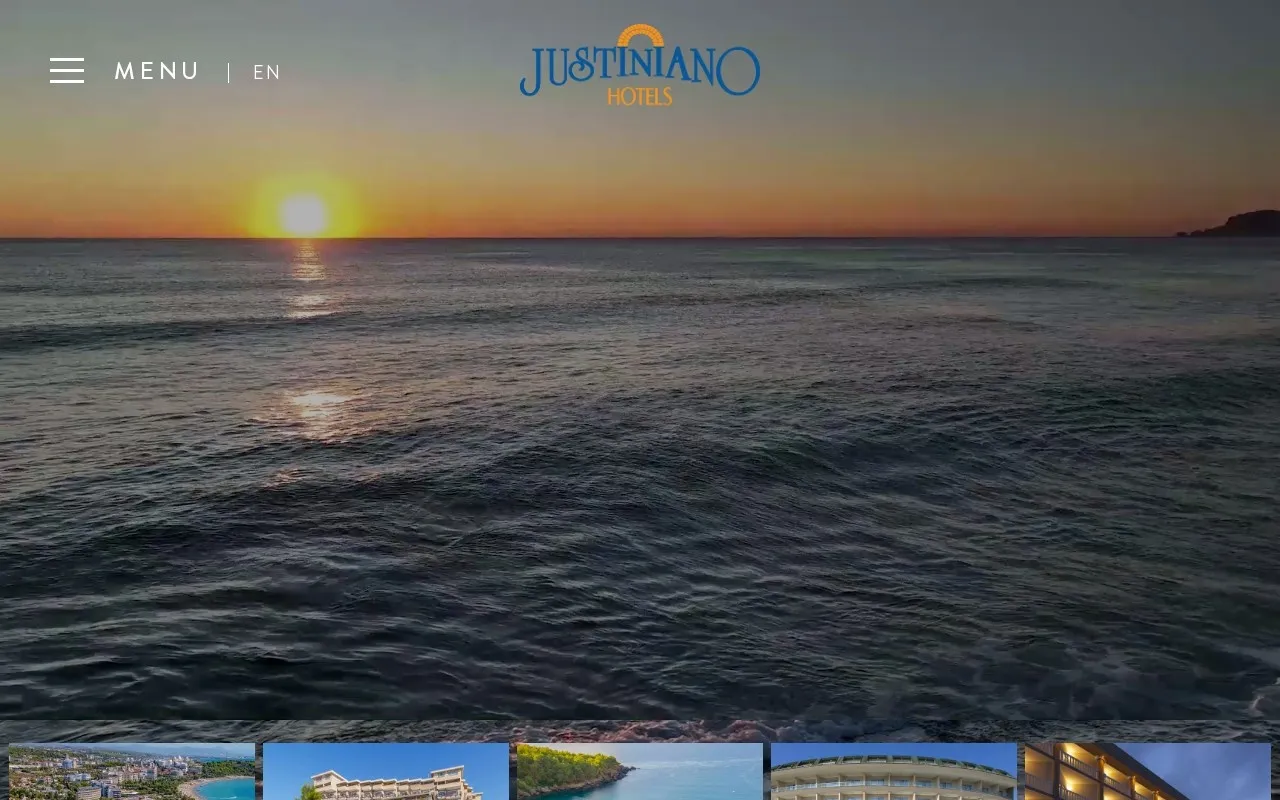Open the EN language selector
Image resolution: width=1280 pixels, height=800 pixels.
pyautogui.click(x=267, y=73)
